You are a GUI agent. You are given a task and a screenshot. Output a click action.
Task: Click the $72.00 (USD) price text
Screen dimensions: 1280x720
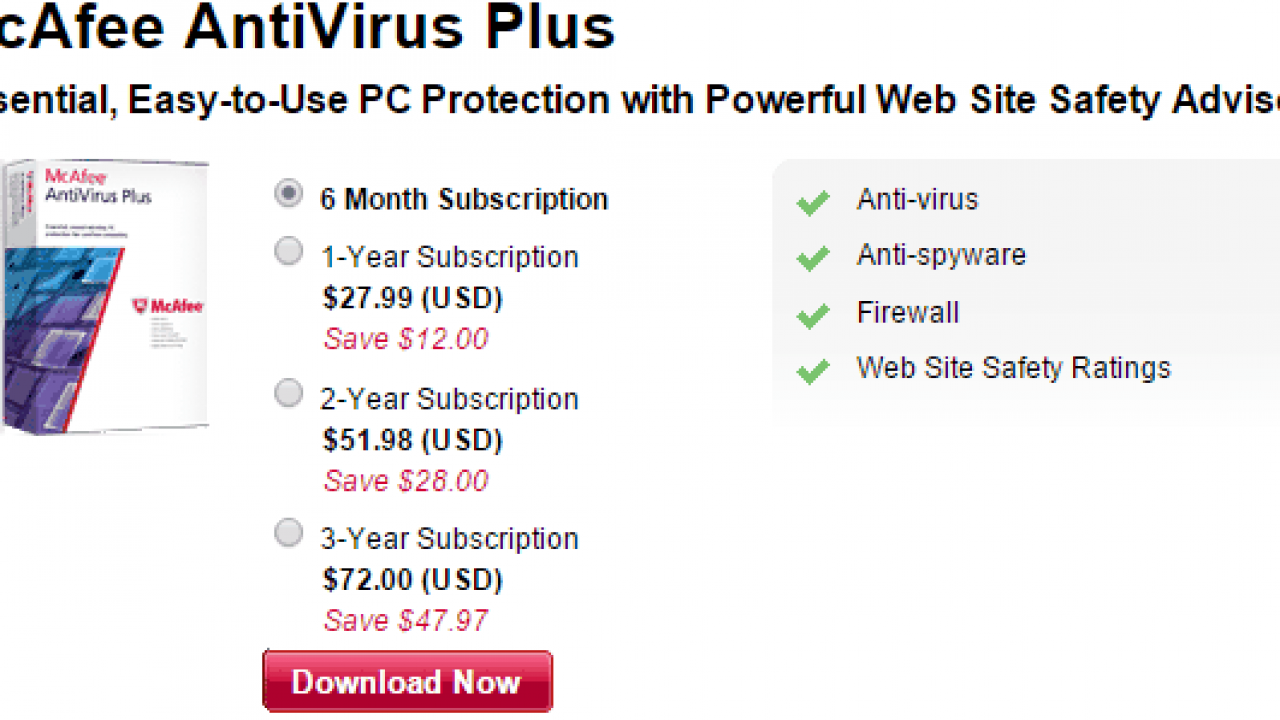coord(413,580)
